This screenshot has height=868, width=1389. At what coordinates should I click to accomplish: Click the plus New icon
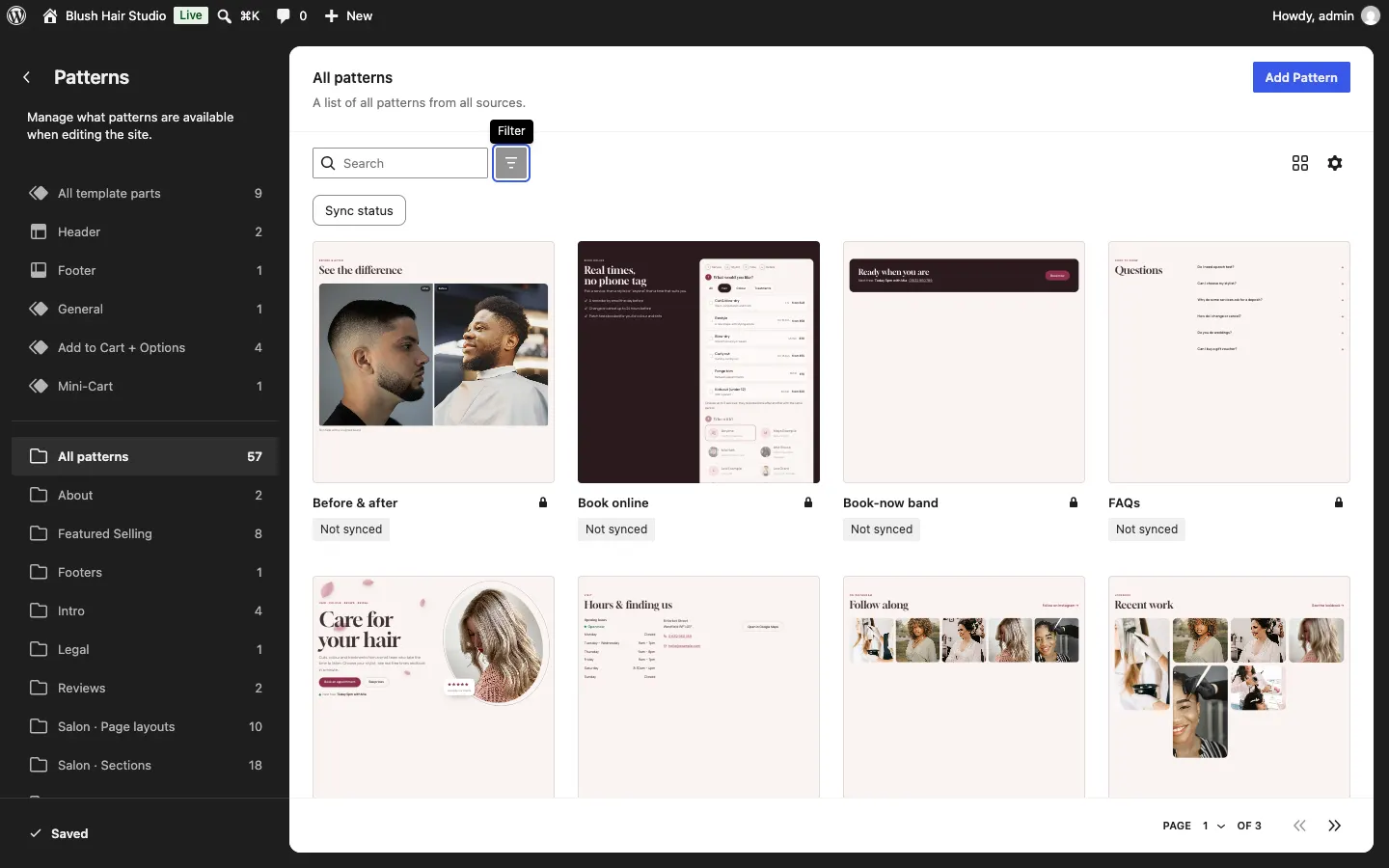[332, 15]
